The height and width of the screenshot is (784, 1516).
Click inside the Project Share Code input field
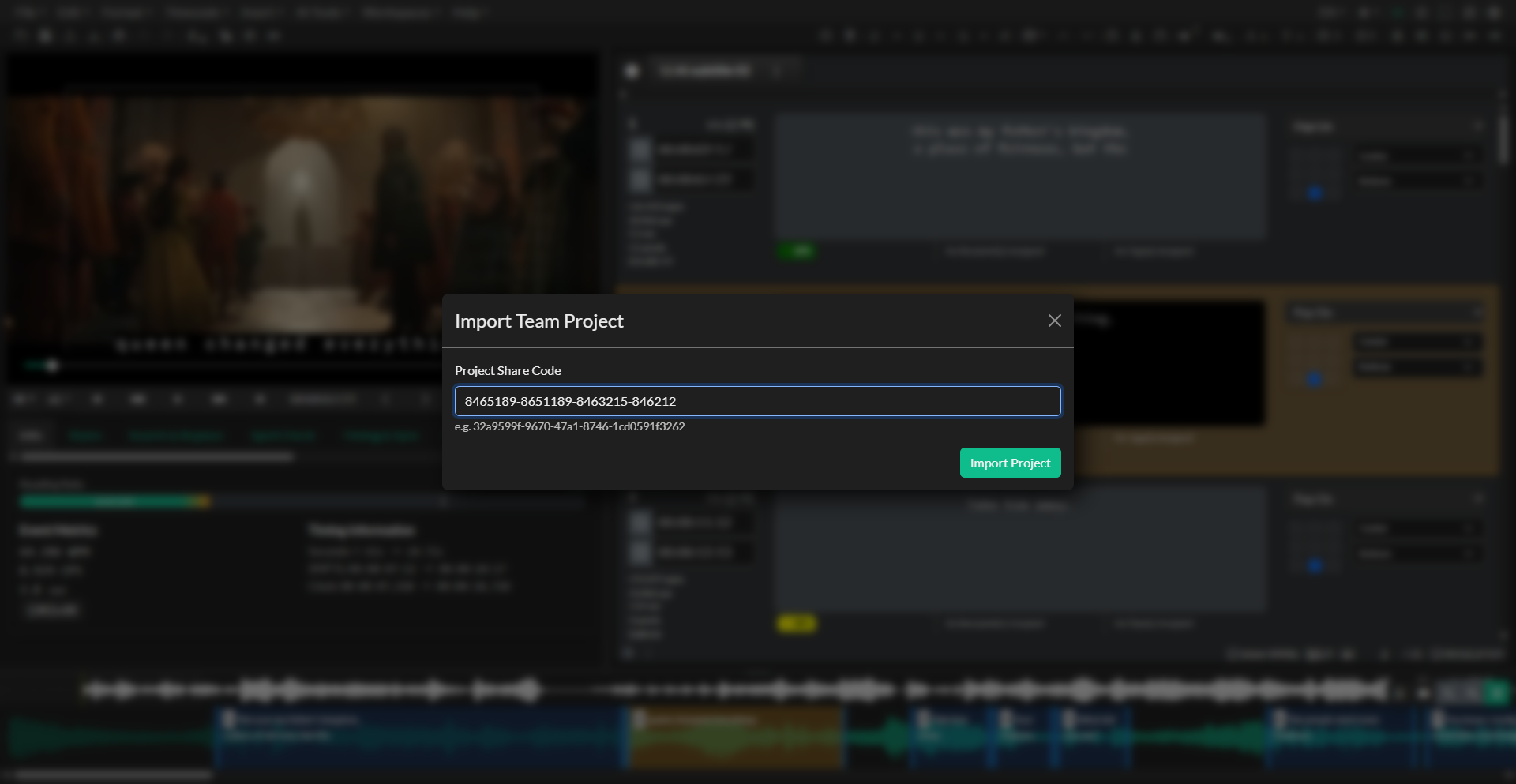coord(758,401)
